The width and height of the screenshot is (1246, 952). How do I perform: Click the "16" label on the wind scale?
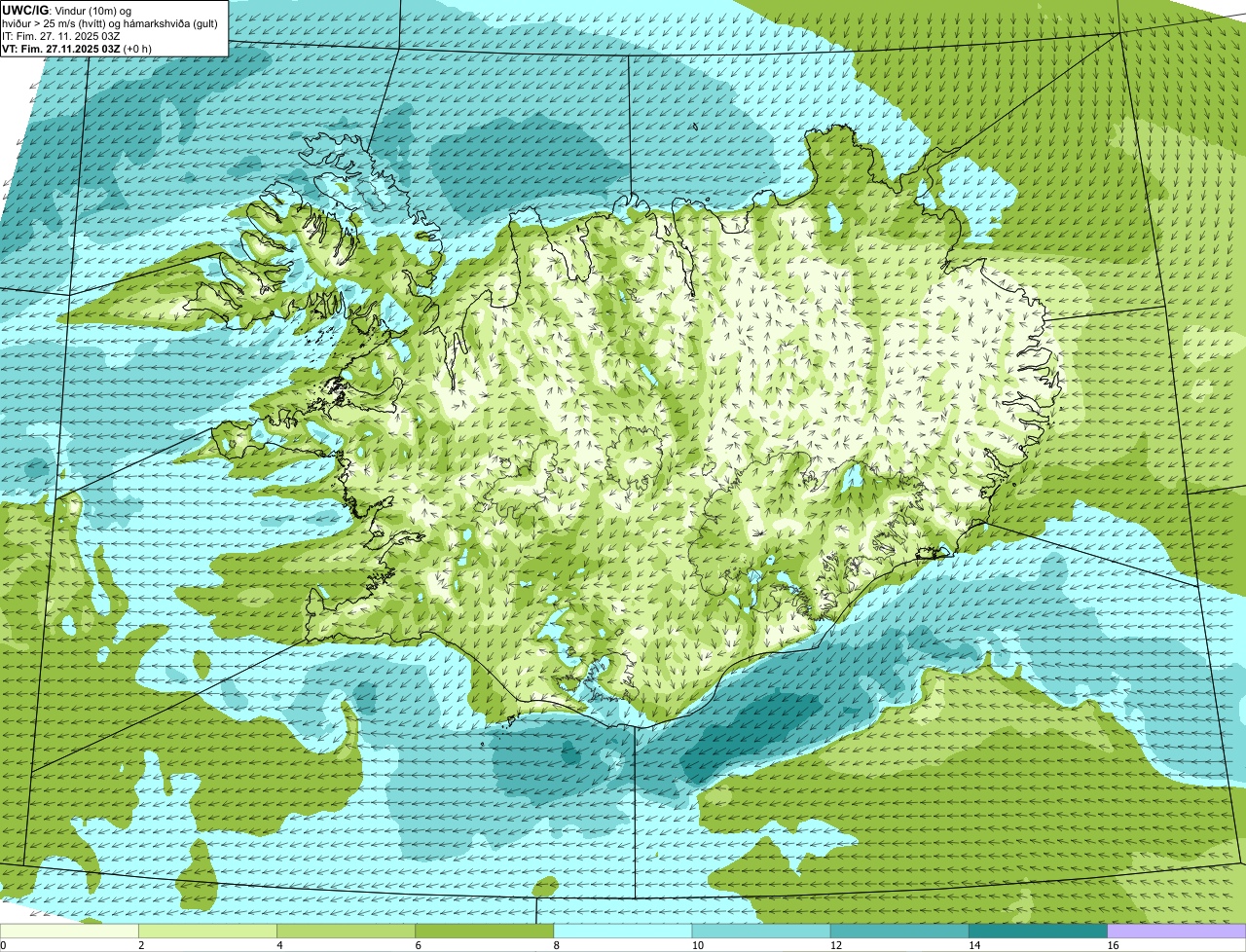click(1113, 945)
